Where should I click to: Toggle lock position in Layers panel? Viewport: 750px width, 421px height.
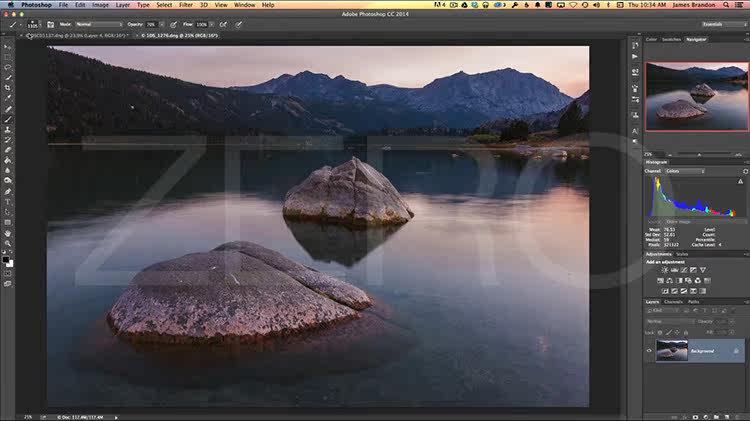[x=677, y=332]
